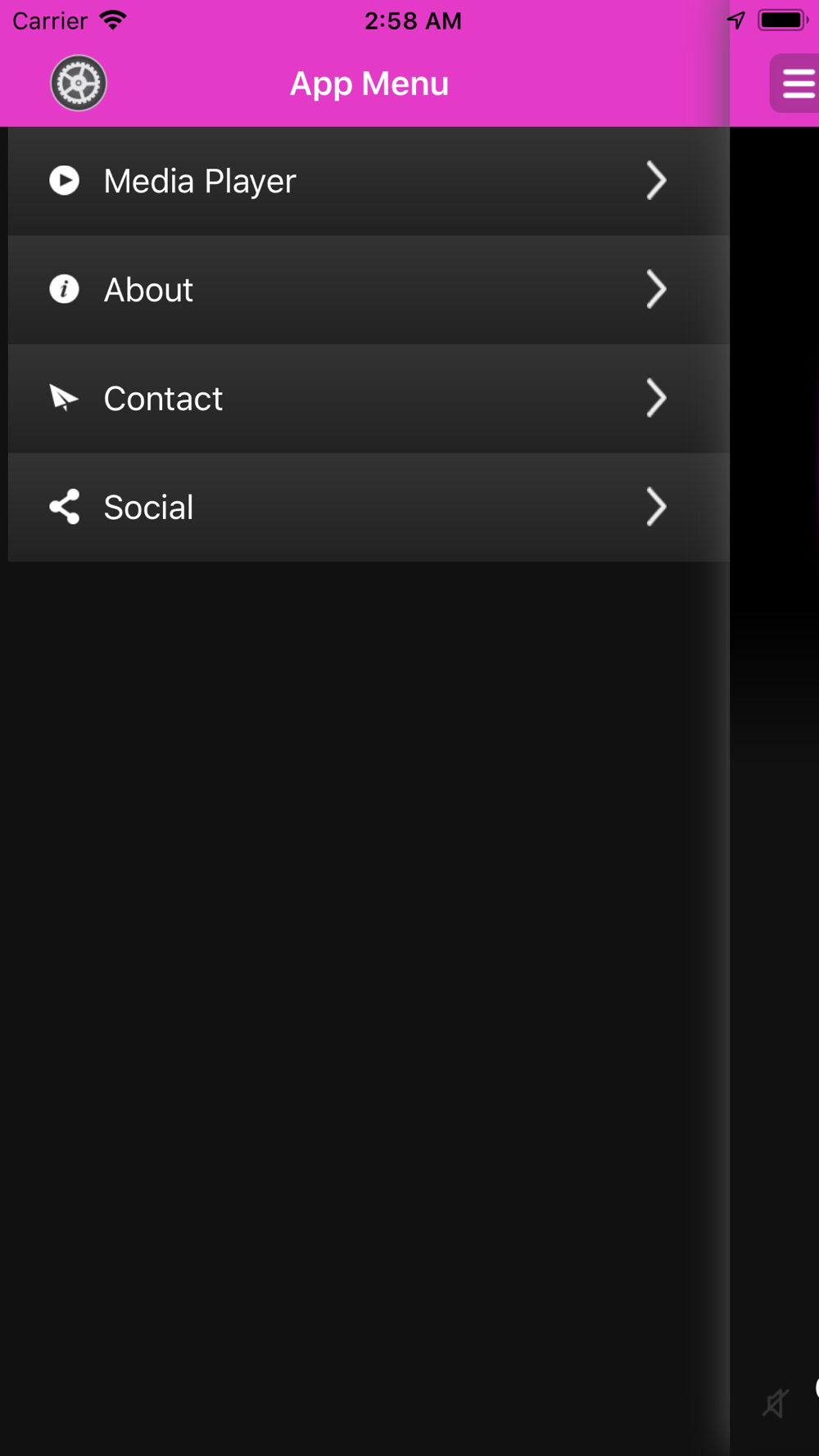
Task: Click the Media Player play icon
Action: point(64,181)
